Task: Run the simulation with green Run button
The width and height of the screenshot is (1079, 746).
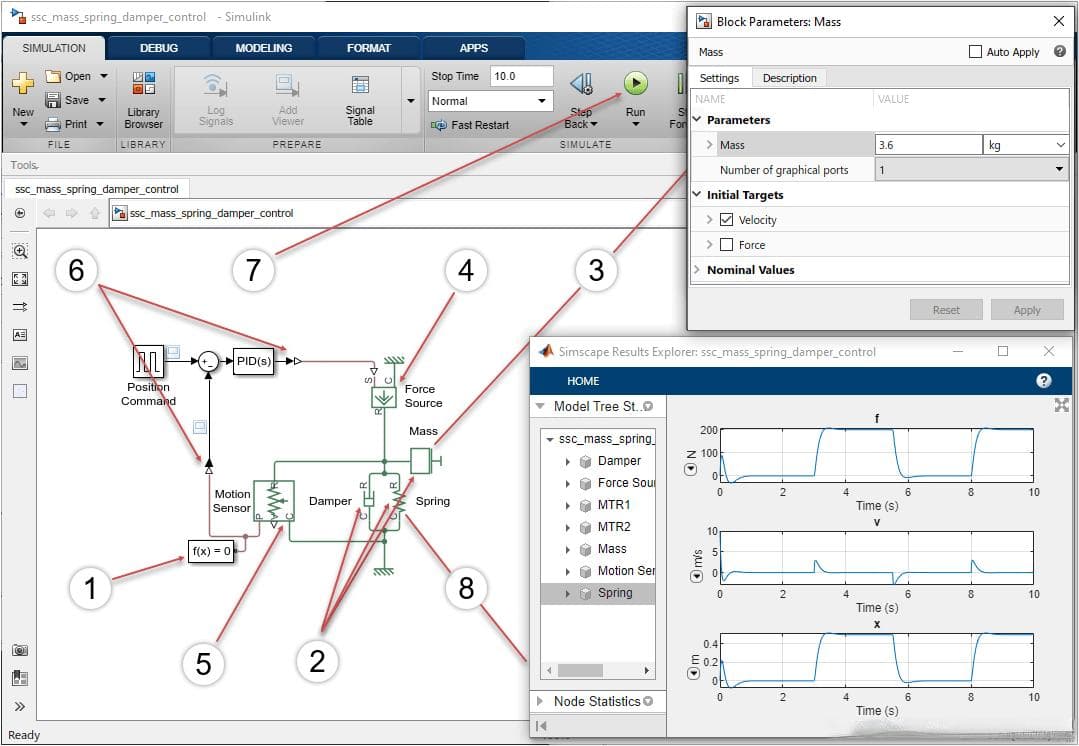Action: 636,84
